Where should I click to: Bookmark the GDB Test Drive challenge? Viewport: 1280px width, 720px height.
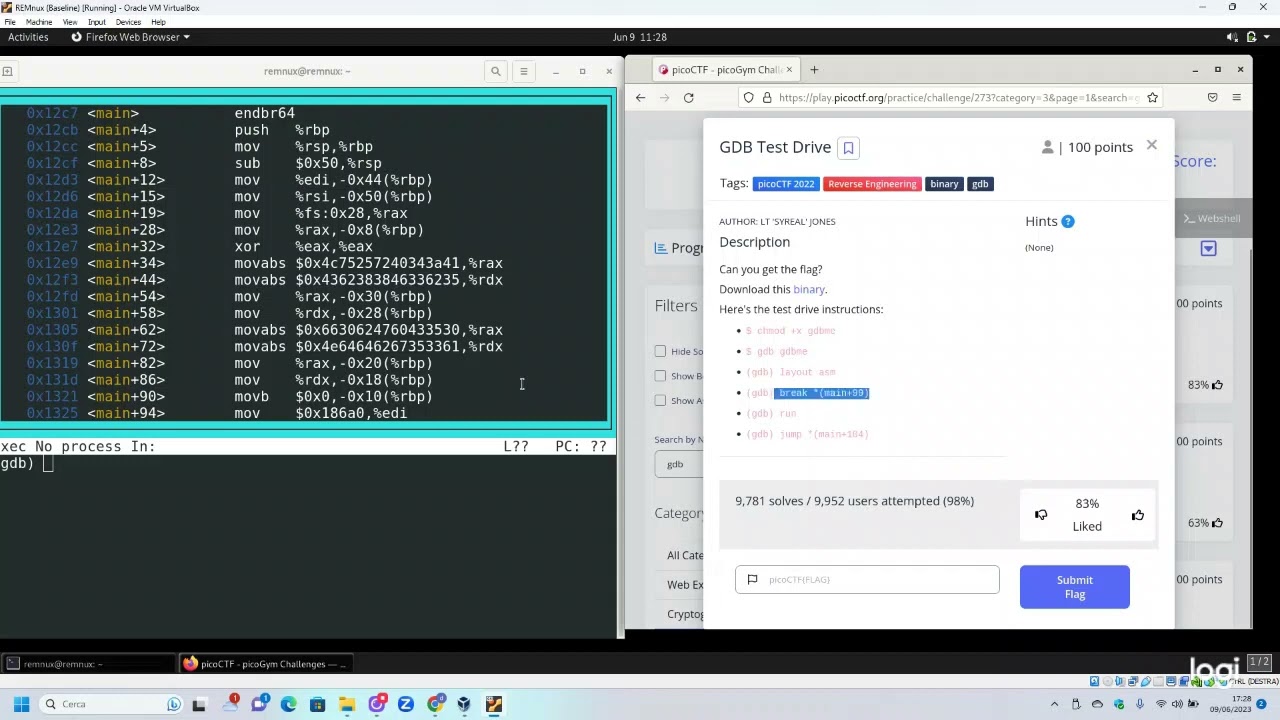click(x=848, y=148)
